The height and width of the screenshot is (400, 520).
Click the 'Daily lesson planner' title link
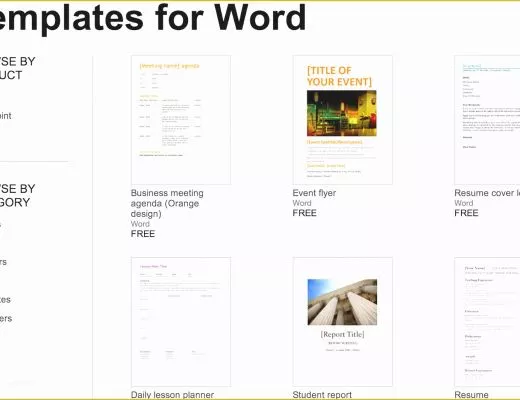(x=172, y=395)
